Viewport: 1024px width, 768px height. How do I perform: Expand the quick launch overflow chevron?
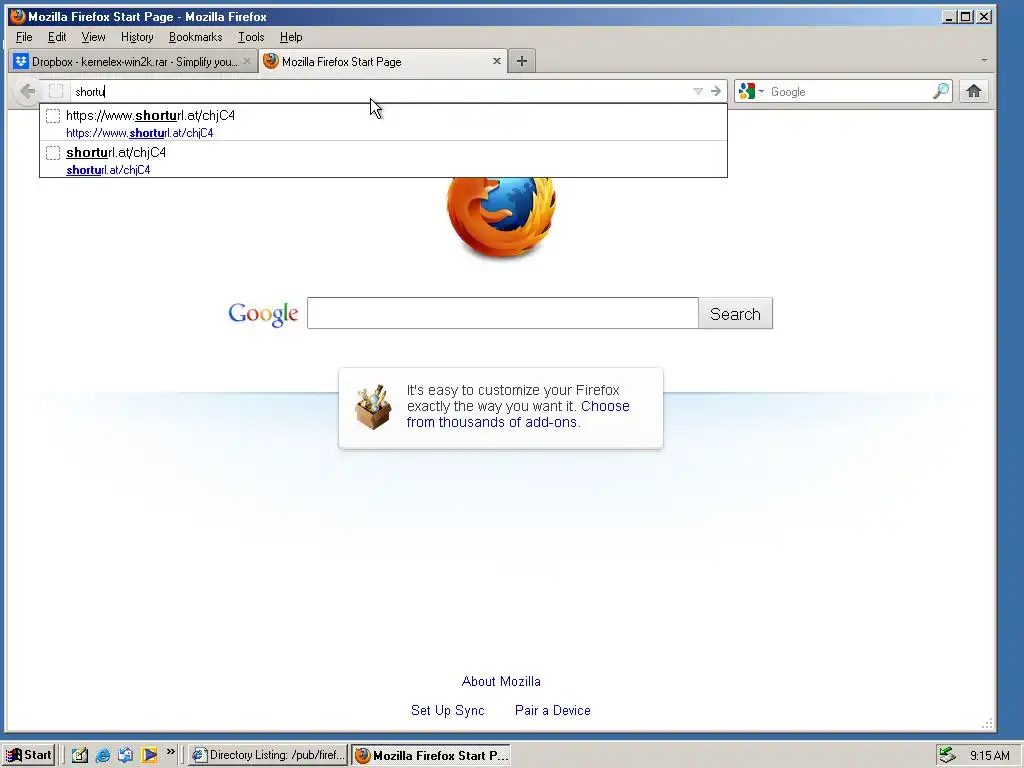point(170,752)
